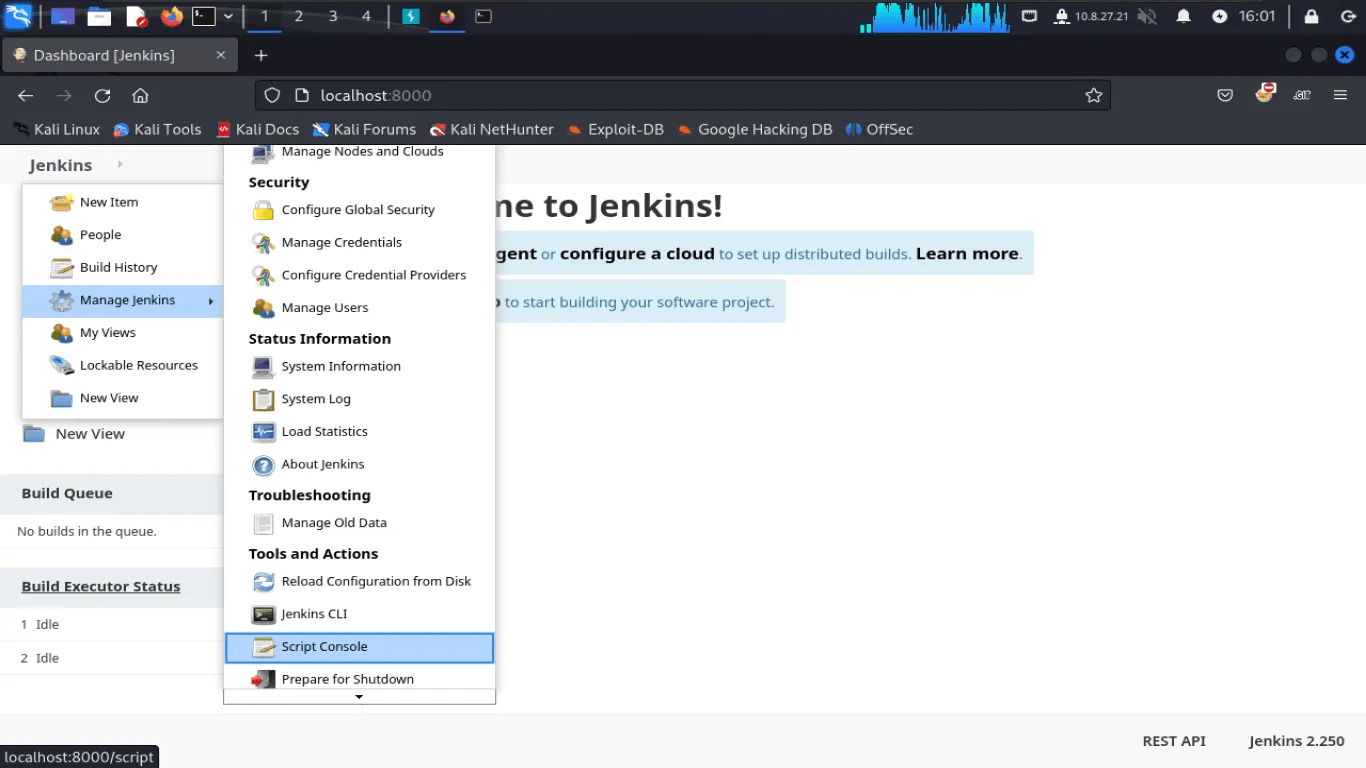Click the People icon in popup menu
The height and width of the screenshot is (768, 1366).
click(x=62, y=235)
